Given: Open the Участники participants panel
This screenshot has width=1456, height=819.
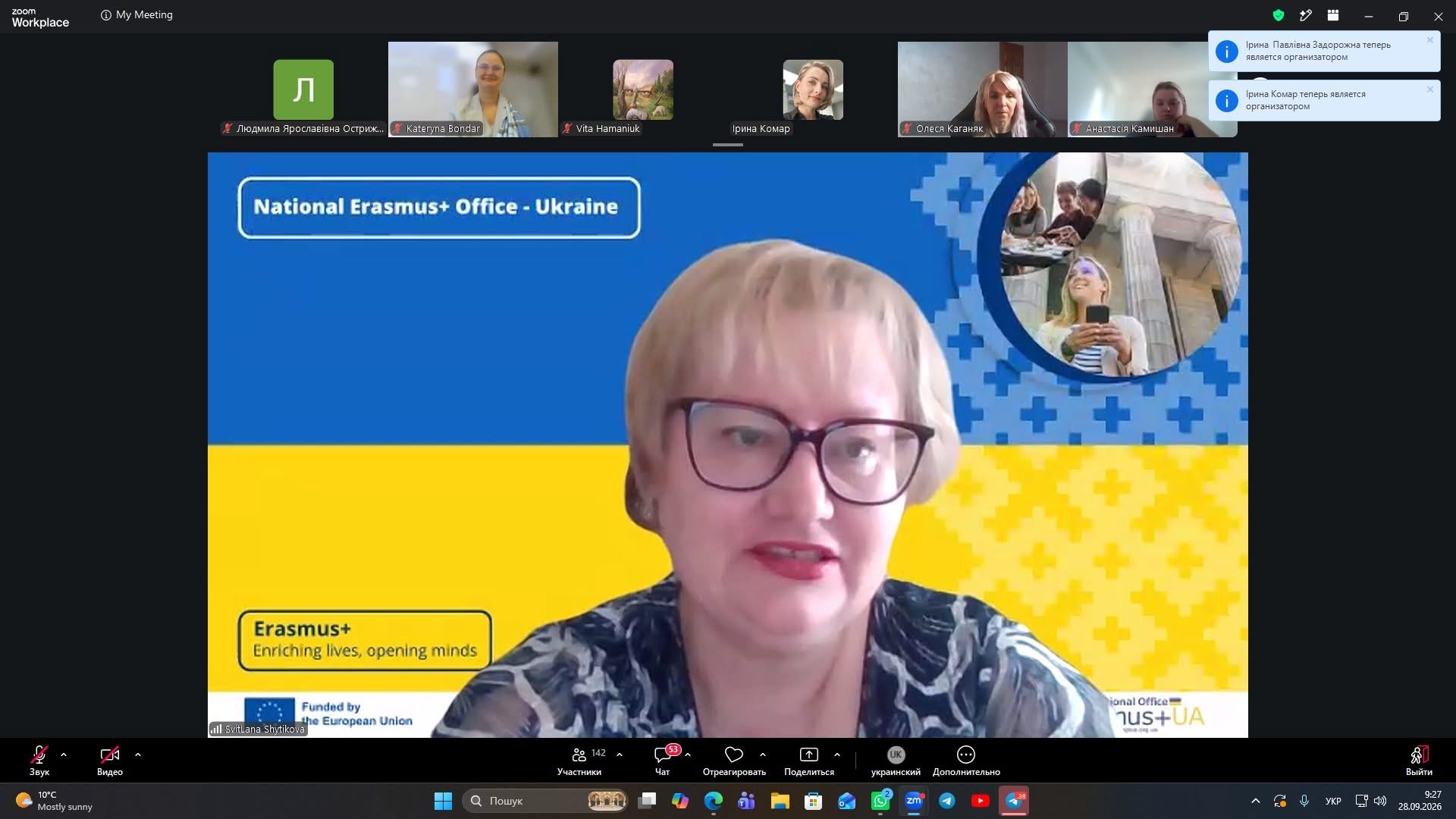Looking at the screenshot, I should pos(579,761).
